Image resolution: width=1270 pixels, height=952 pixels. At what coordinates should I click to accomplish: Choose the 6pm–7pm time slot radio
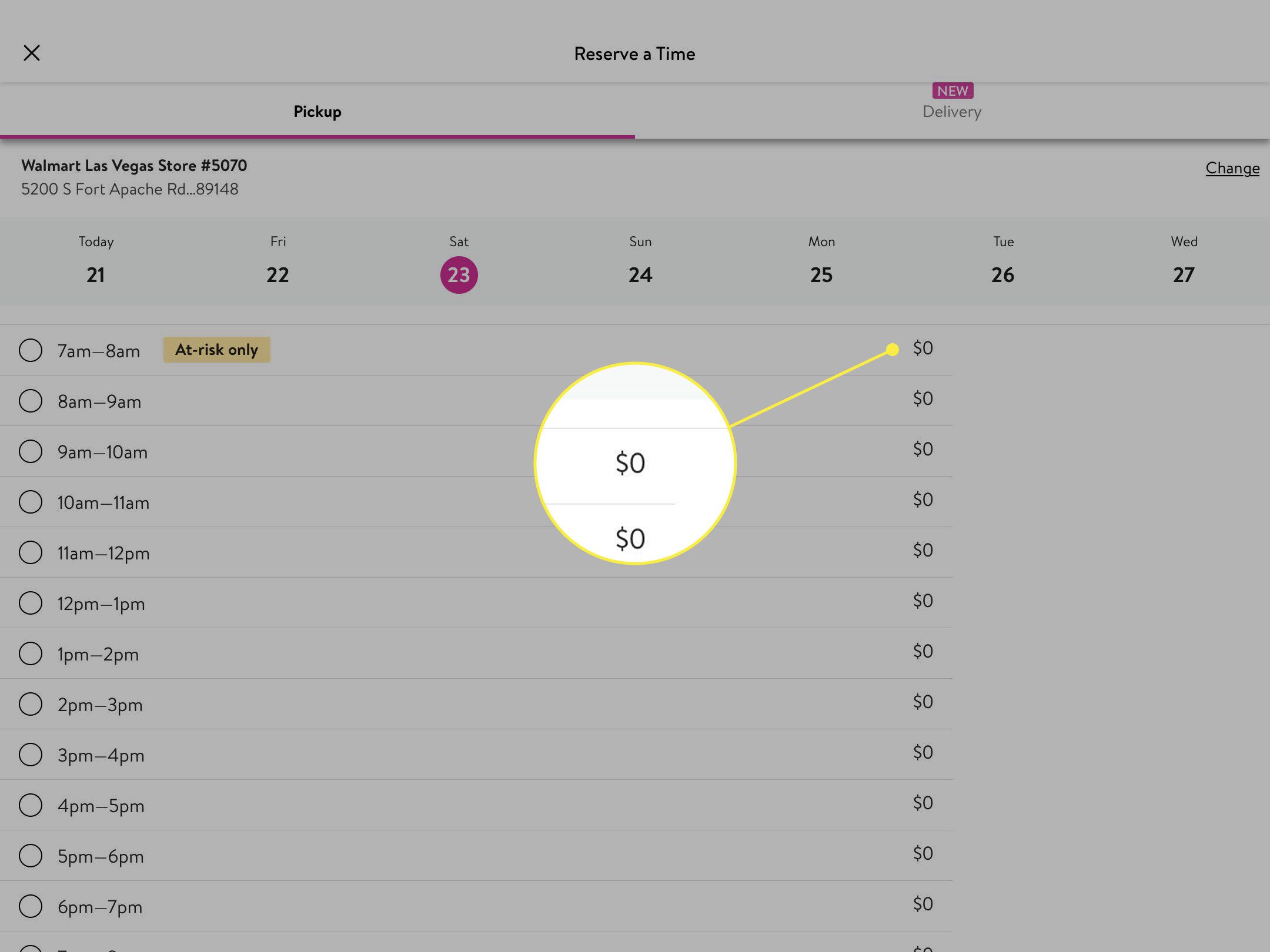point(31,906)
